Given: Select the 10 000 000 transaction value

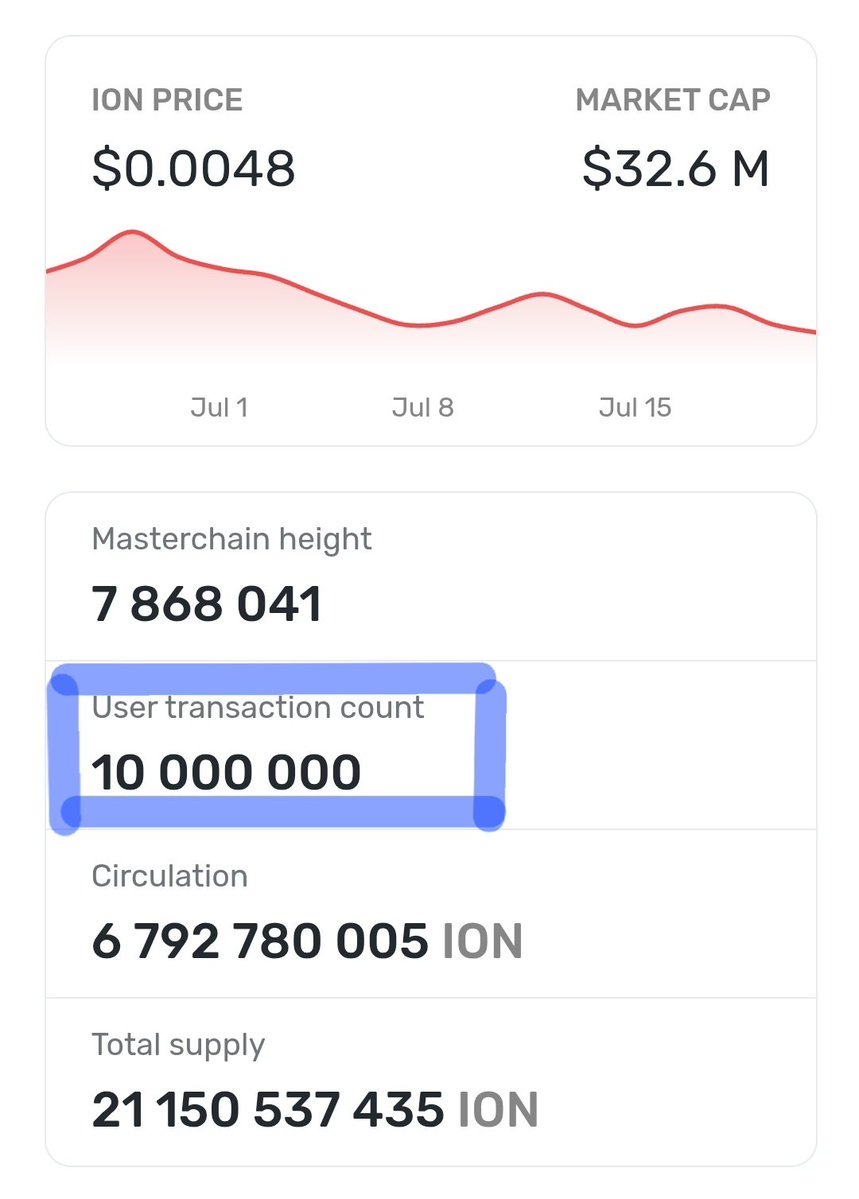Looking at the screenshot, I should click(226, 772).
